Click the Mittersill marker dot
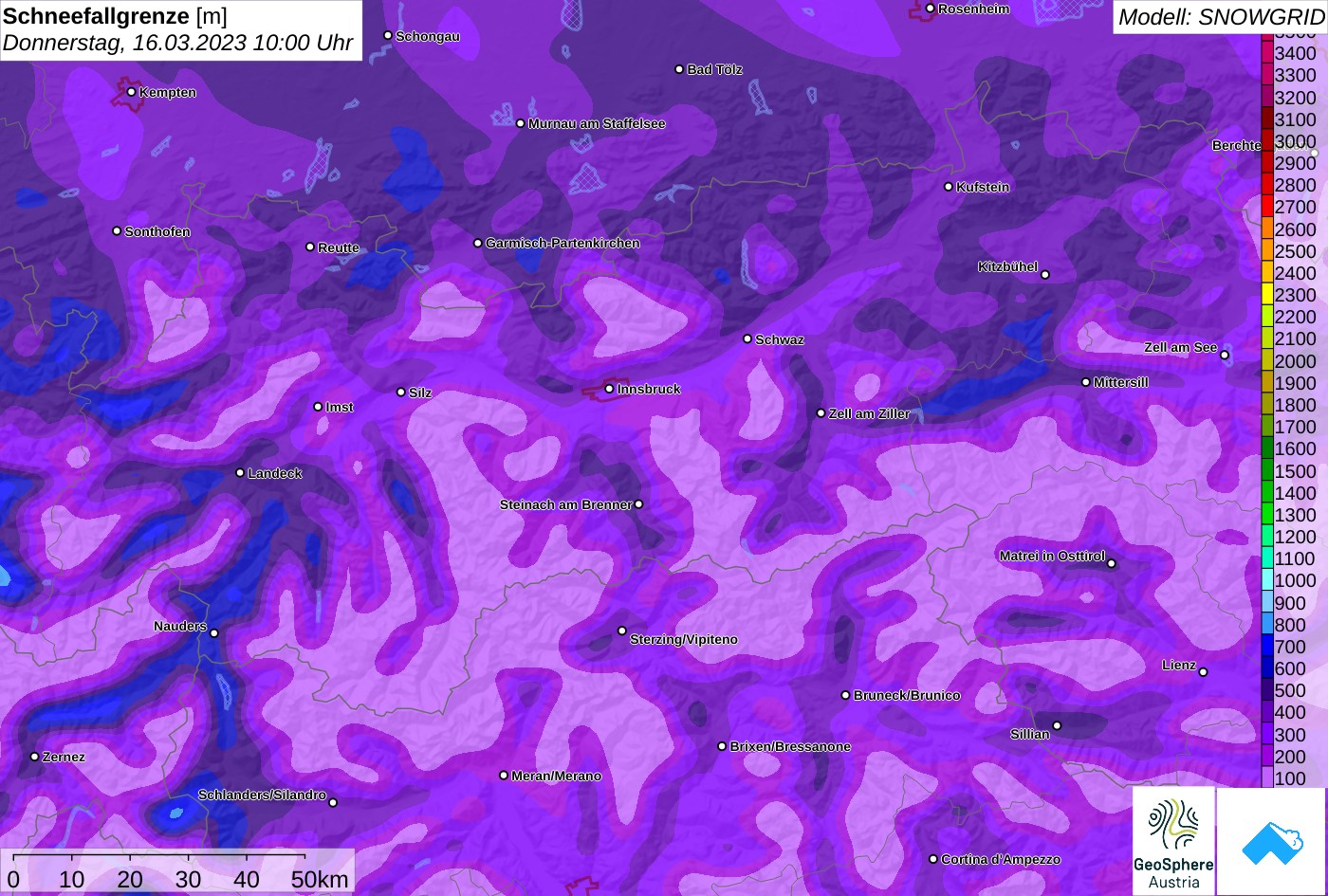This screenshot has width=1328, height=896. [1086, 382]
